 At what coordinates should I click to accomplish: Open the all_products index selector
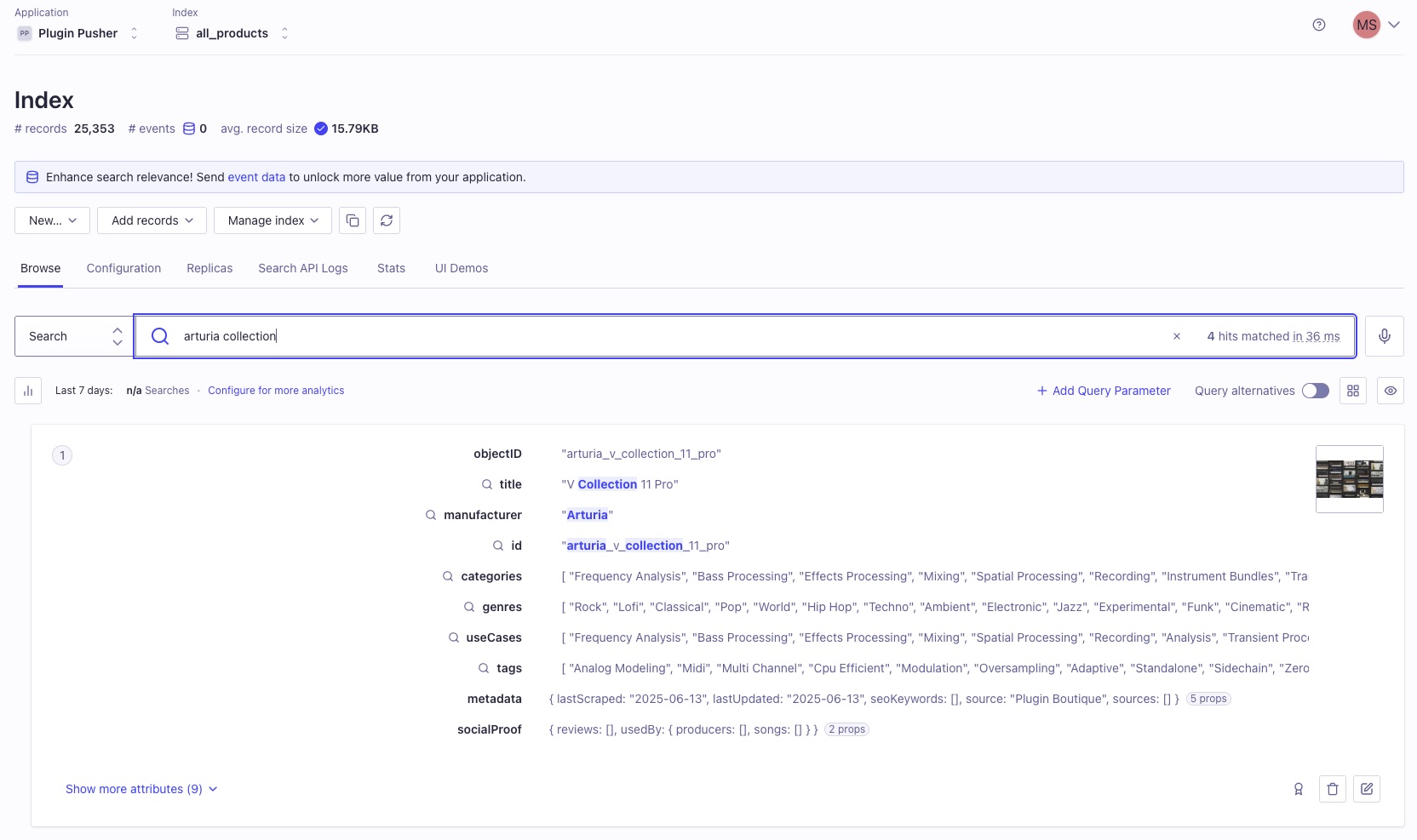coord(232,33)
